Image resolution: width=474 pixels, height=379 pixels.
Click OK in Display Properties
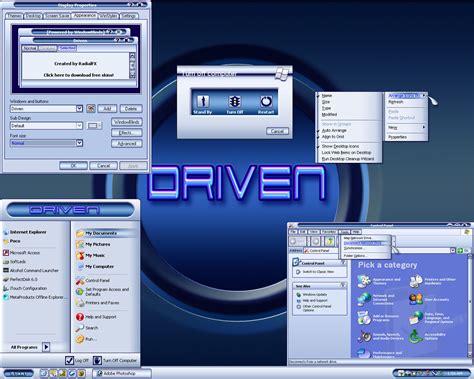[x=73, y=166]
